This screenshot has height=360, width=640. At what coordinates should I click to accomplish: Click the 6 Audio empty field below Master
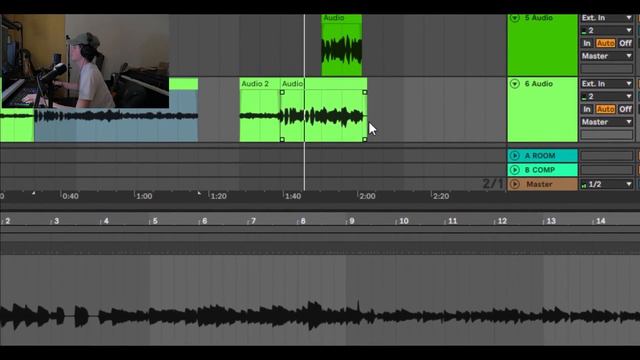(x=607, y=135)
